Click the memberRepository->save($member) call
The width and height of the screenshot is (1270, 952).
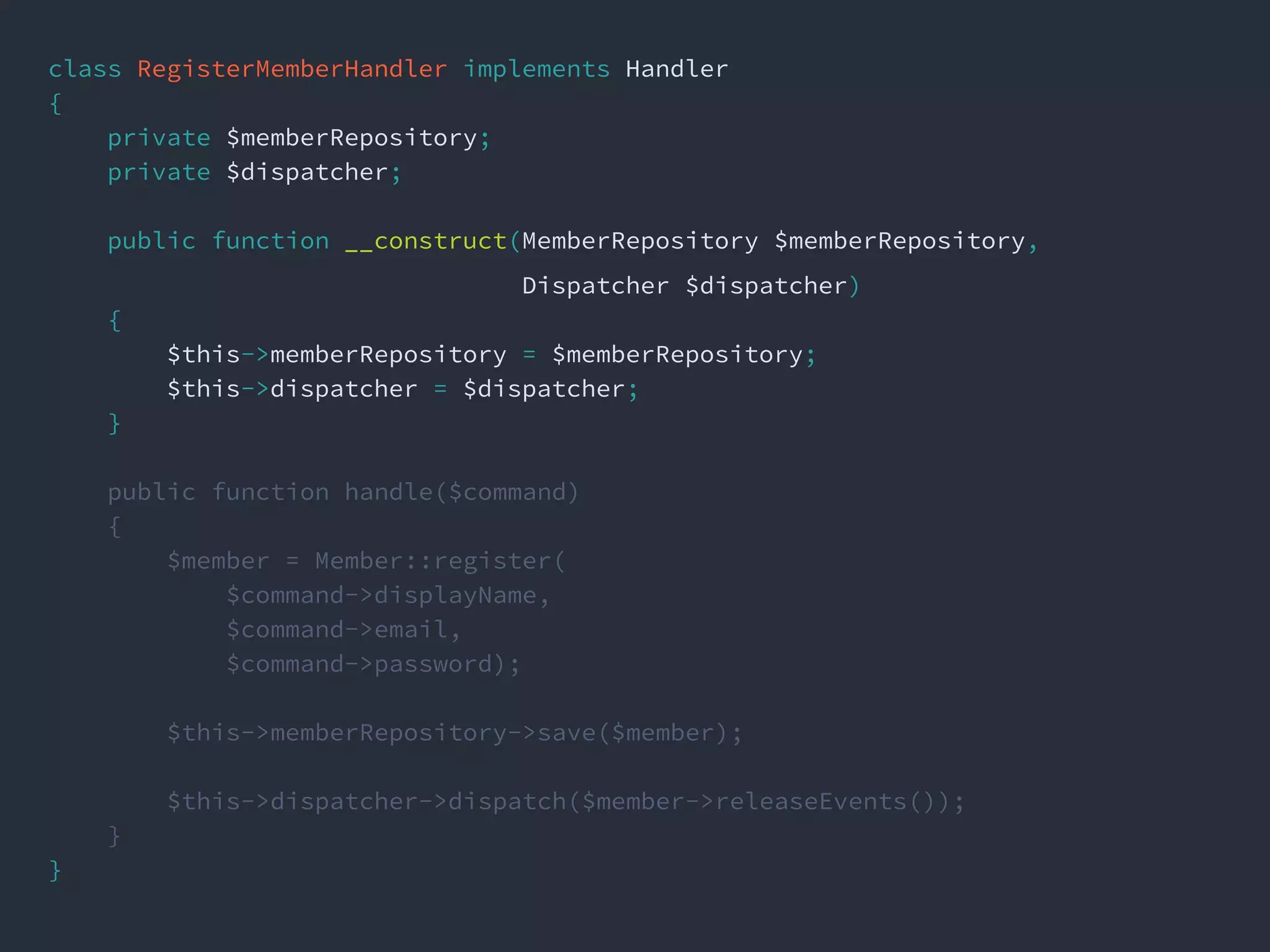(454, 733)
